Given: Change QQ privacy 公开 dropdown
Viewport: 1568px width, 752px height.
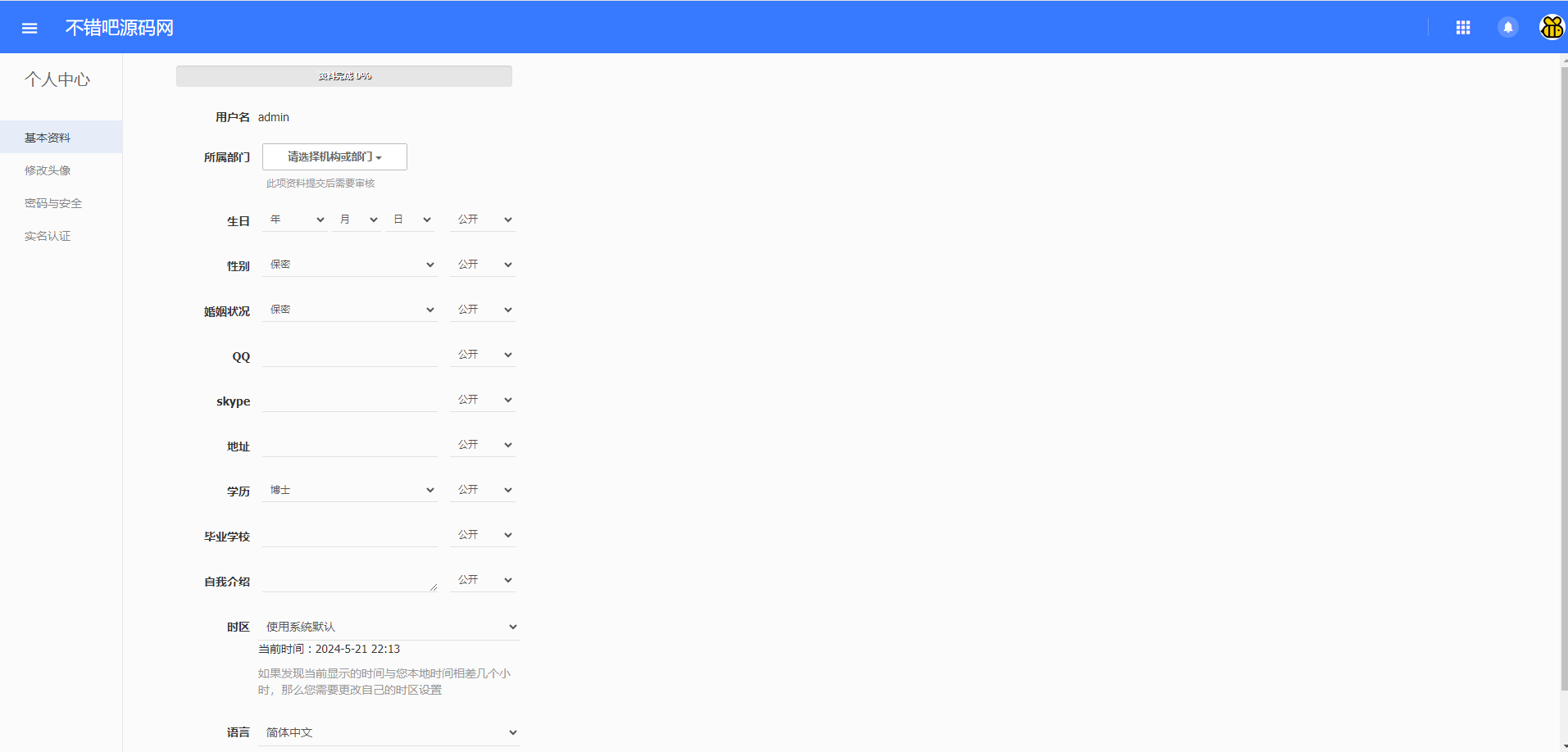Looking at the screenshot, I should tap(483, 355).
